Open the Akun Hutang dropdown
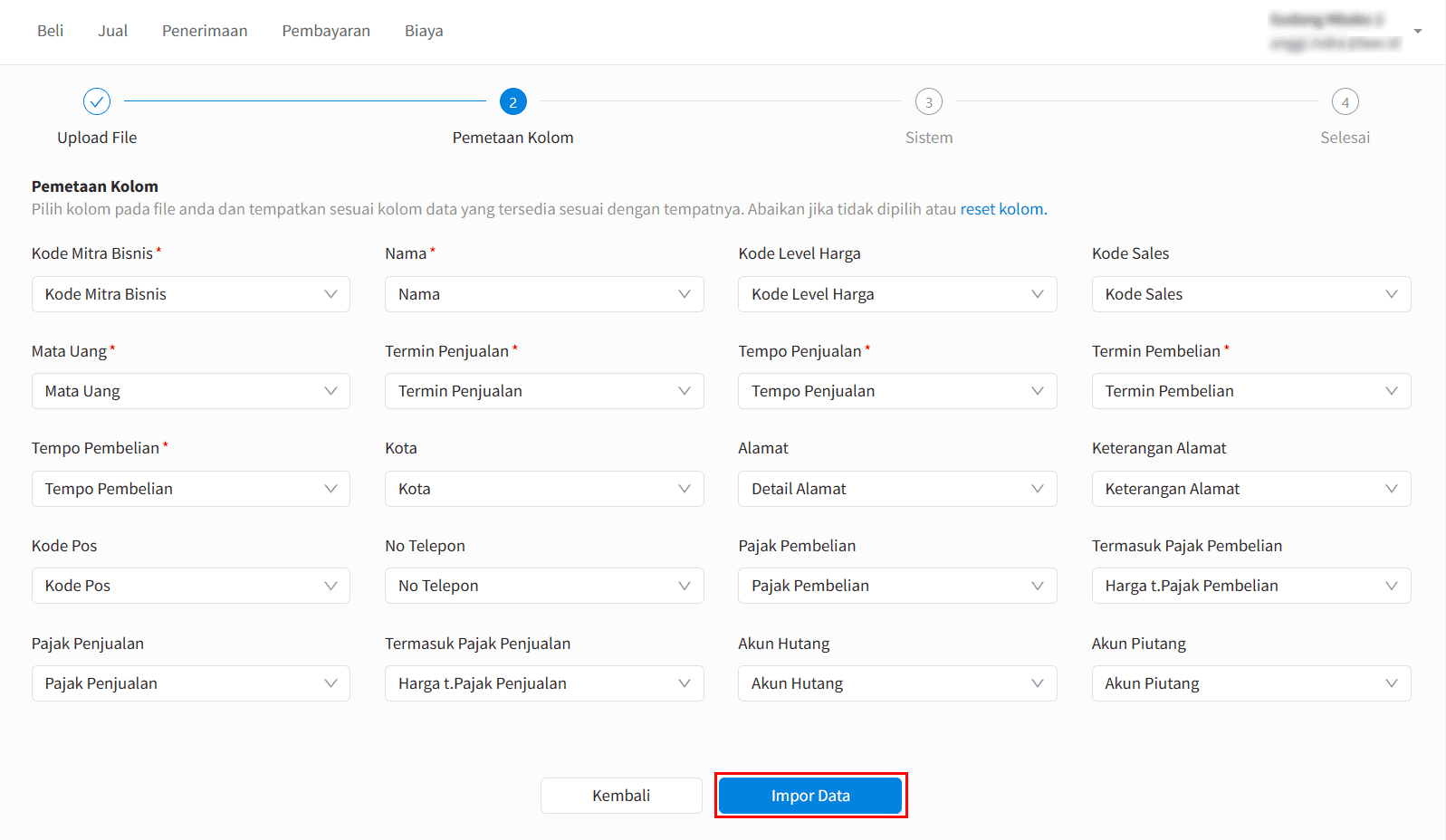Viewport: 1446px width, 840px height. pyautogui.click(x=897, y=683)
